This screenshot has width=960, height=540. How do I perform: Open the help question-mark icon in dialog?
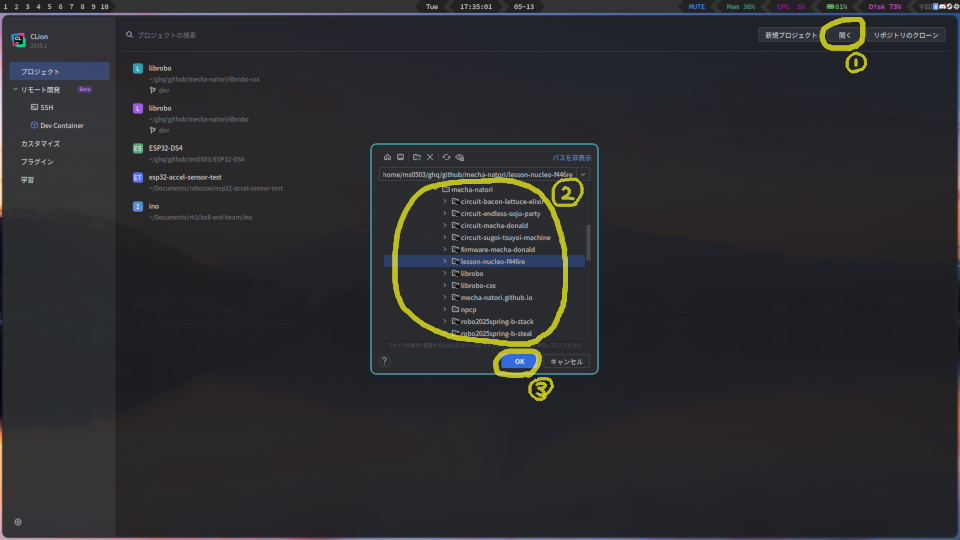point(384,361)
